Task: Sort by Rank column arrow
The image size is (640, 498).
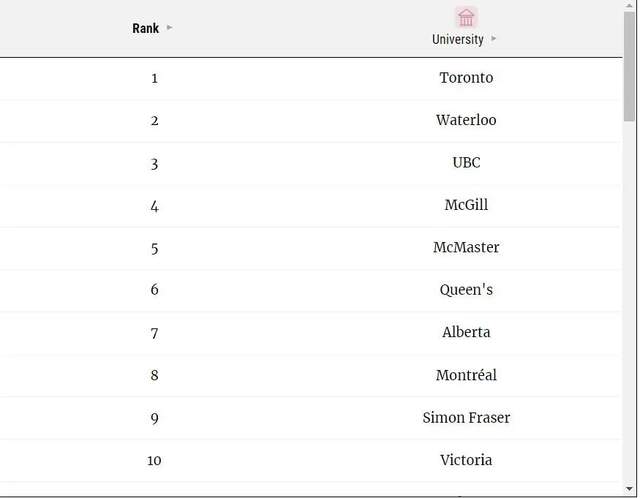Action: pyautogui.click(x=169, y=28)
